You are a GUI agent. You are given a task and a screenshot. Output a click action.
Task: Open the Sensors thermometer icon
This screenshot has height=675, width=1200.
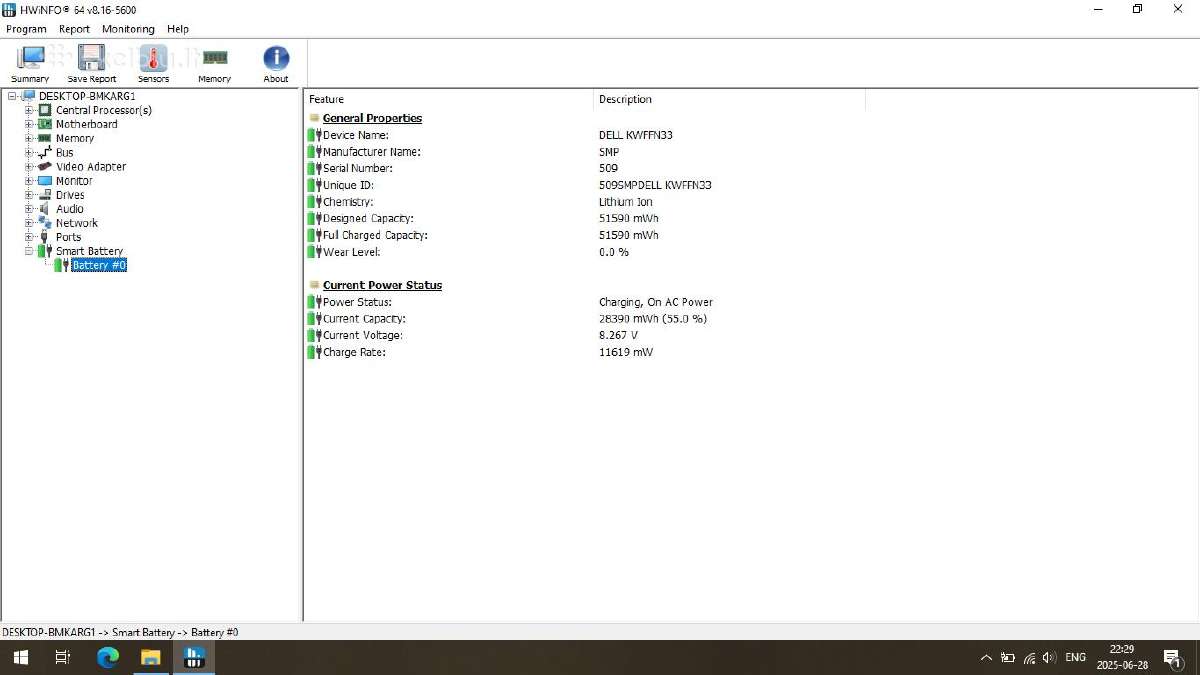click(153, 64)
